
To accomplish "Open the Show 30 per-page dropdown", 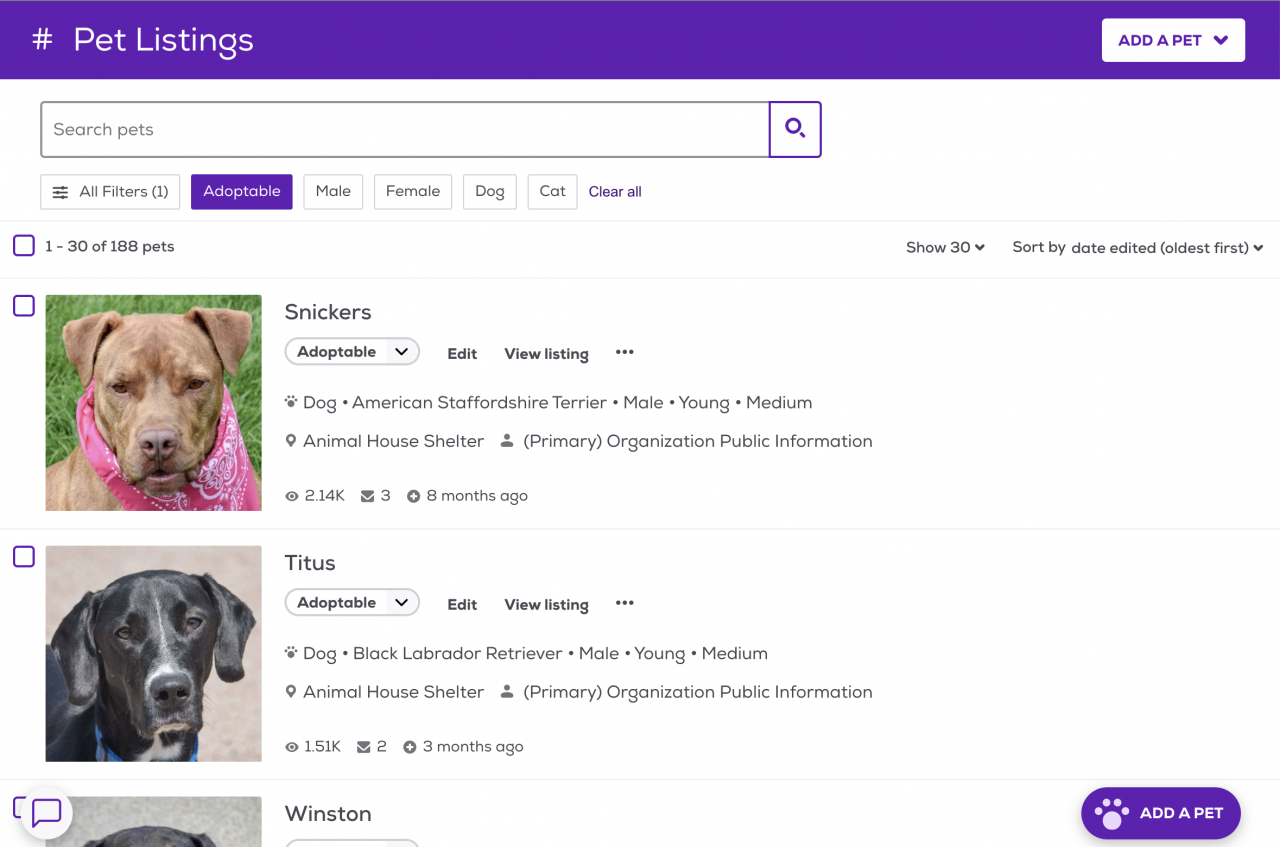I will coord(945,247).
